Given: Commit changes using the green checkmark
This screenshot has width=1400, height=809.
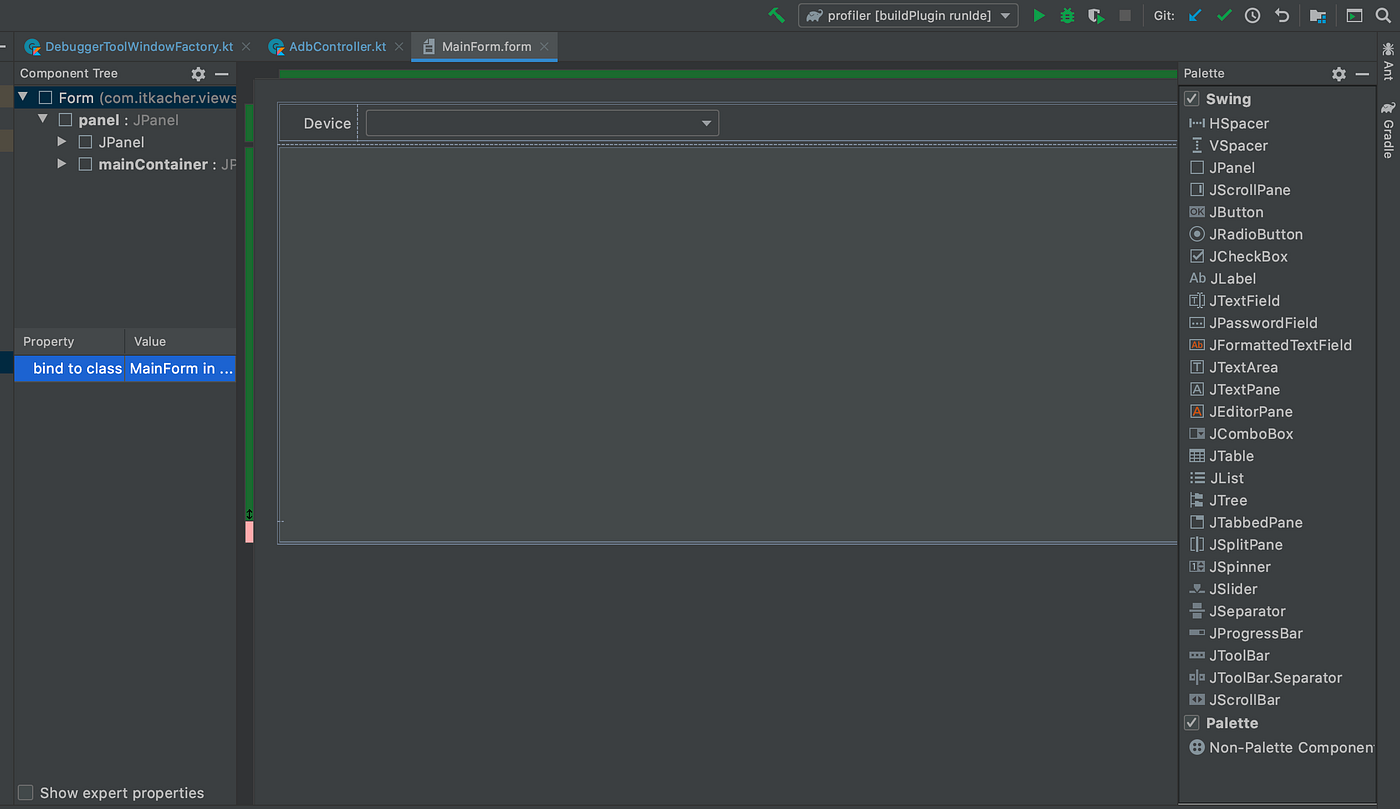Looking at the screenshot, I should click(1223, 15).
